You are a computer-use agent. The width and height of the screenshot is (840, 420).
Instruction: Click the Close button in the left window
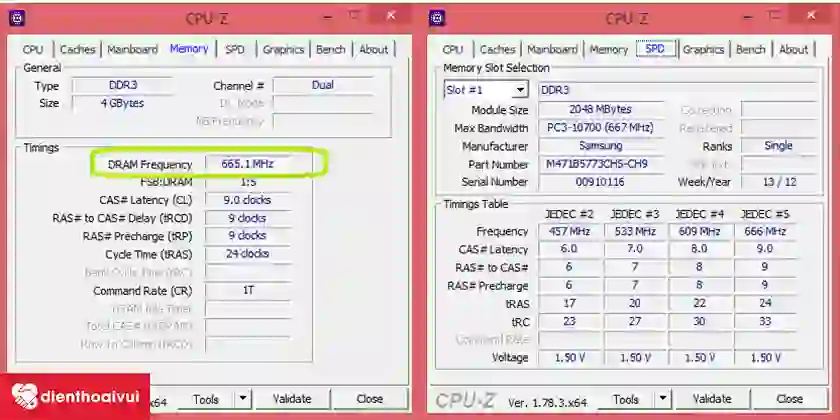tap(370, 399)
